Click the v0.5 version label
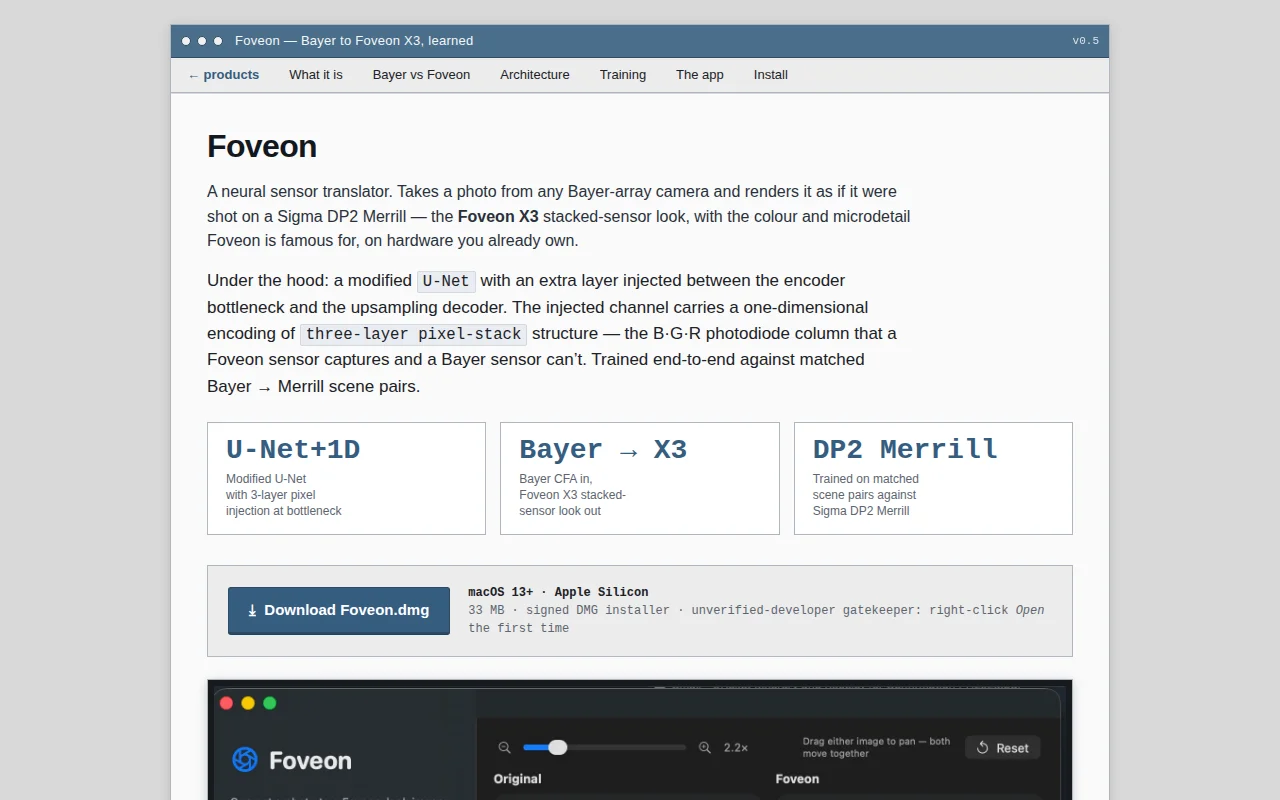Screen dimensions: 1280x800 [x=1086, y=41]
